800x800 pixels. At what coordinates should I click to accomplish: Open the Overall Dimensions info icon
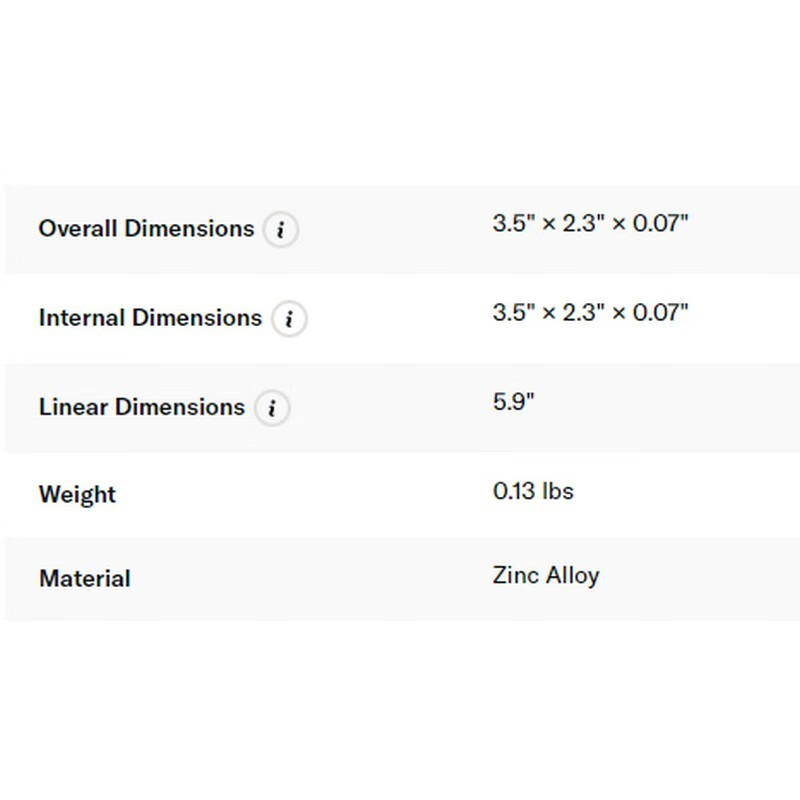pos(281,229)
